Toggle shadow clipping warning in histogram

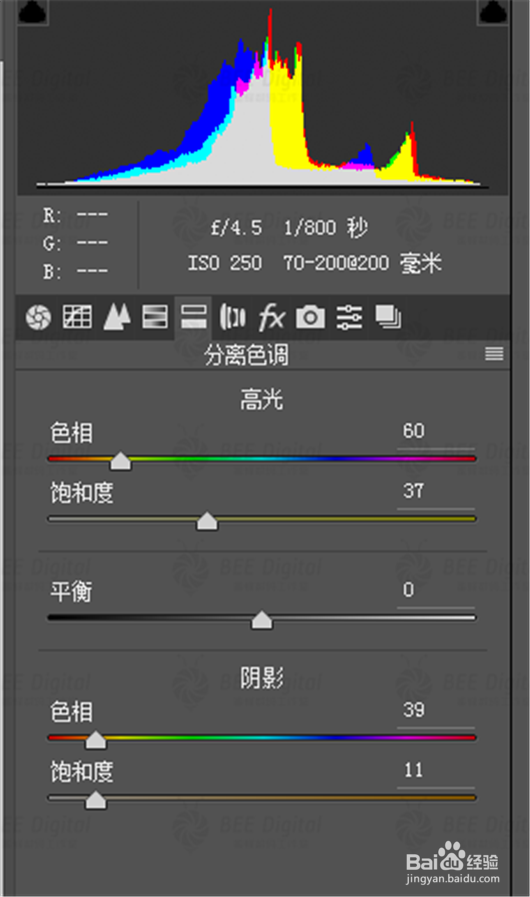pos(33,12)
